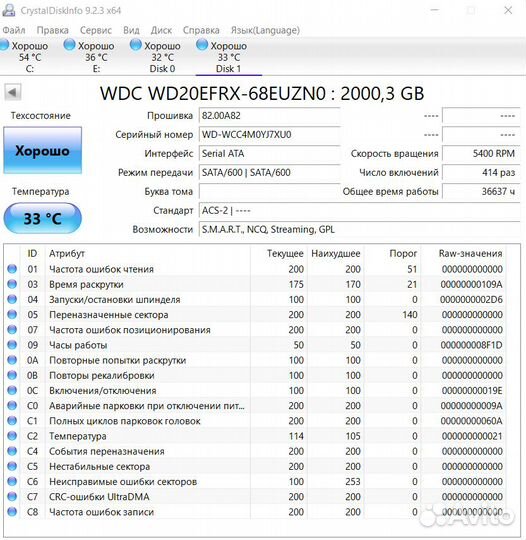Click the Хорошо health status button
The height and width of the screenshot is (540, 526).
tap(42, 150)
